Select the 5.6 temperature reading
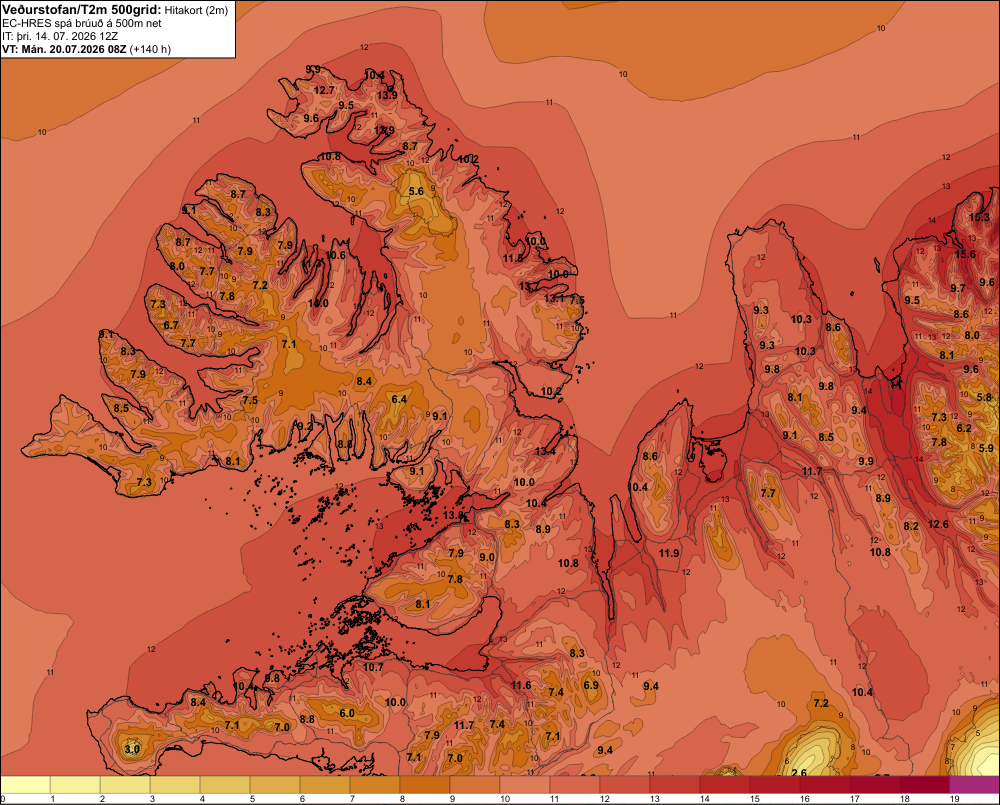 (416, 191)
